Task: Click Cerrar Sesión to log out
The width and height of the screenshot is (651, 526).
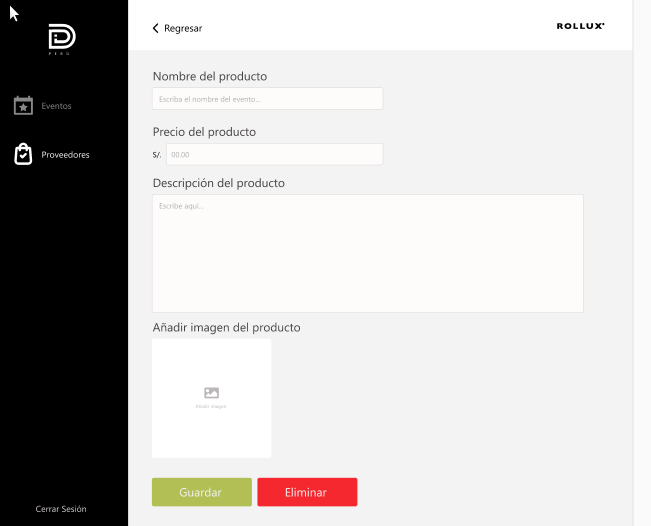Action: (61, 509)
